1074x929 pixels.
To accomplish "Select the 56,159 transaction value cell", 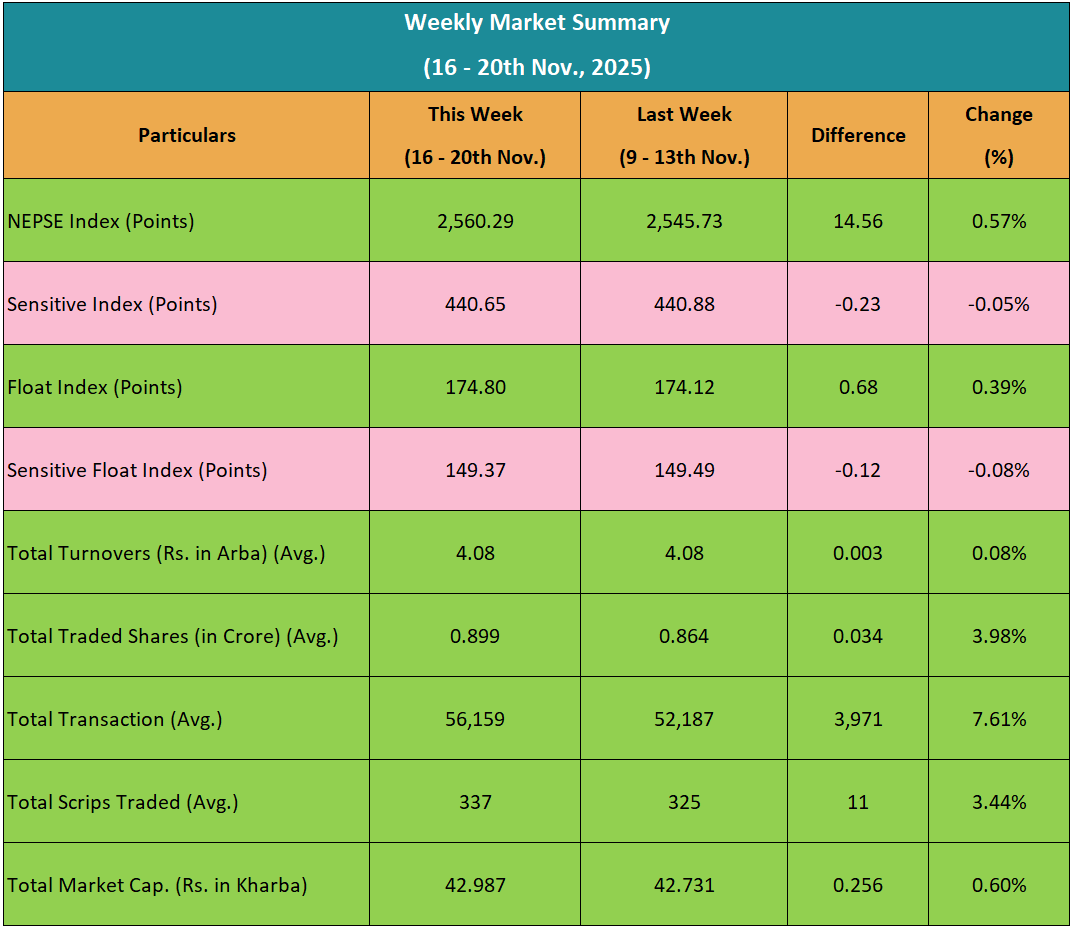I will (475, 719).
